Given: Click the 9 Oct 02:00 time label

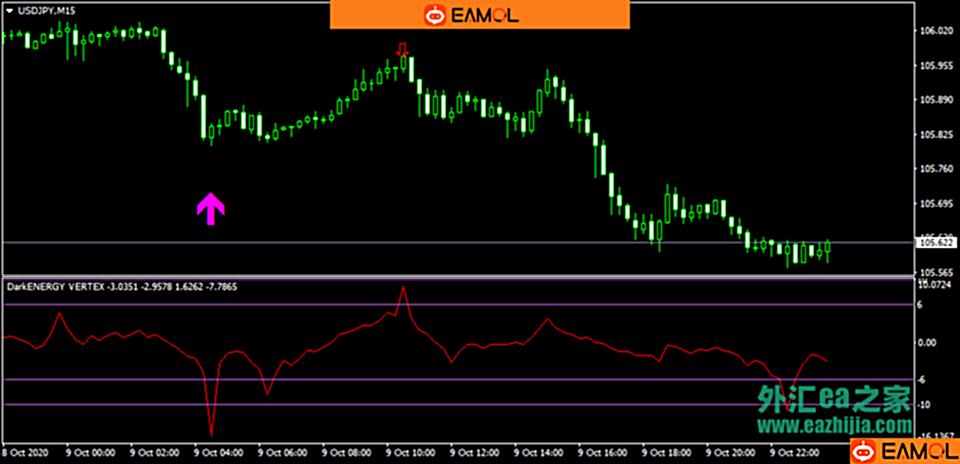Looking at the screenshot, I should click(x=155, y=454).
